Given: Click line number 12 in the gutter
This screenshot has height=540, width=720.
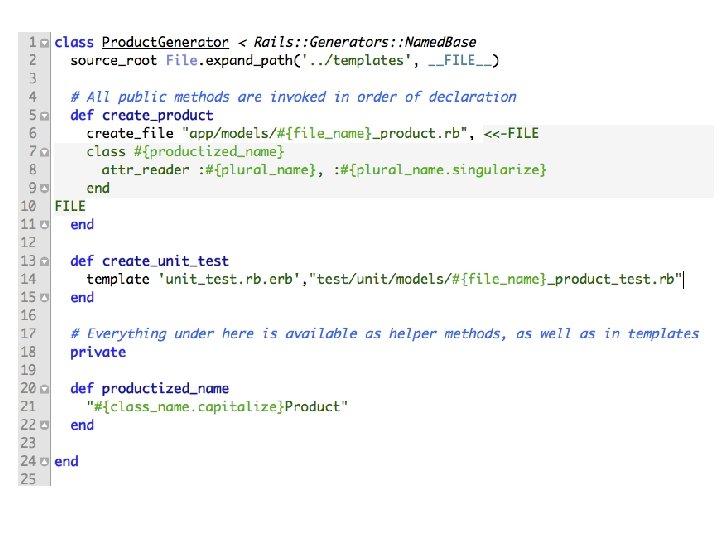Looking at the screenshot, I should coord(28,242).
